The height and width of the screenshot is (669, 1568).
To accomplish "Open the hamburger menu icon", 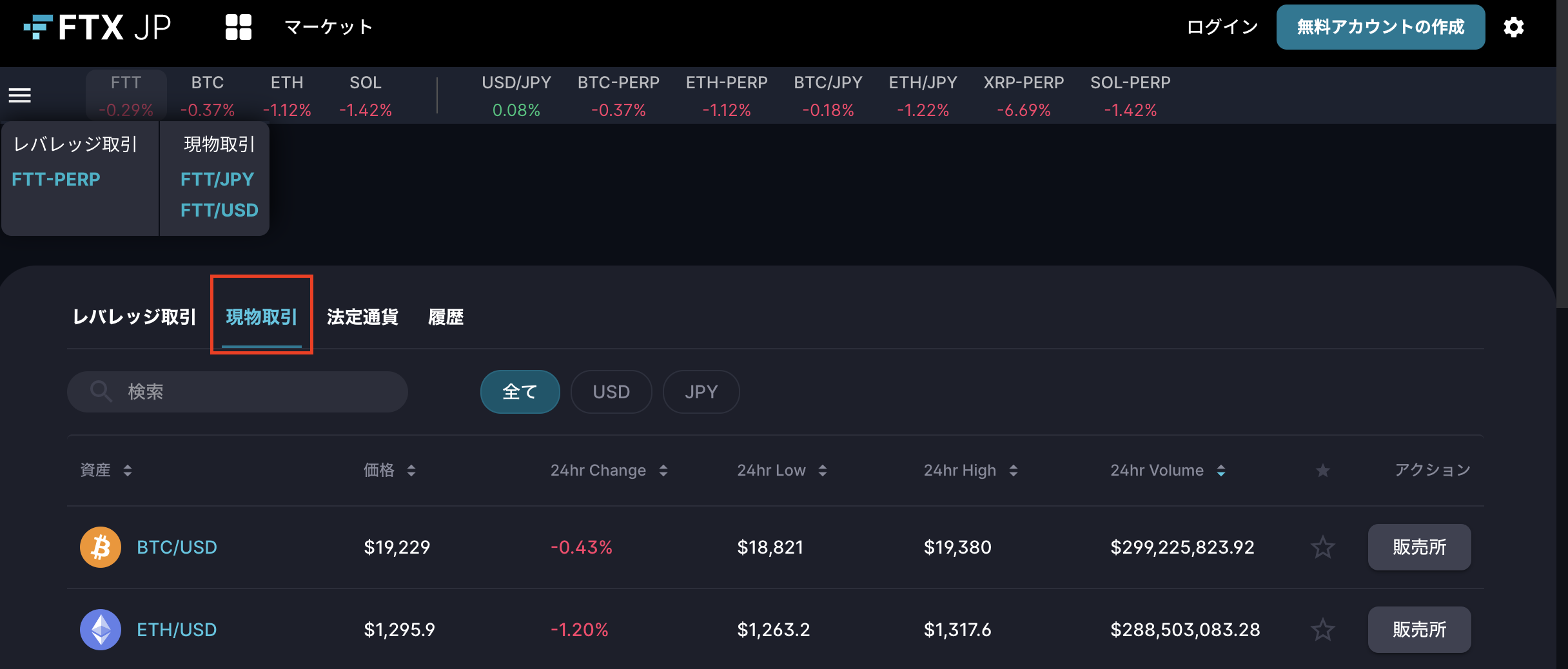I will tap(19, 95).
